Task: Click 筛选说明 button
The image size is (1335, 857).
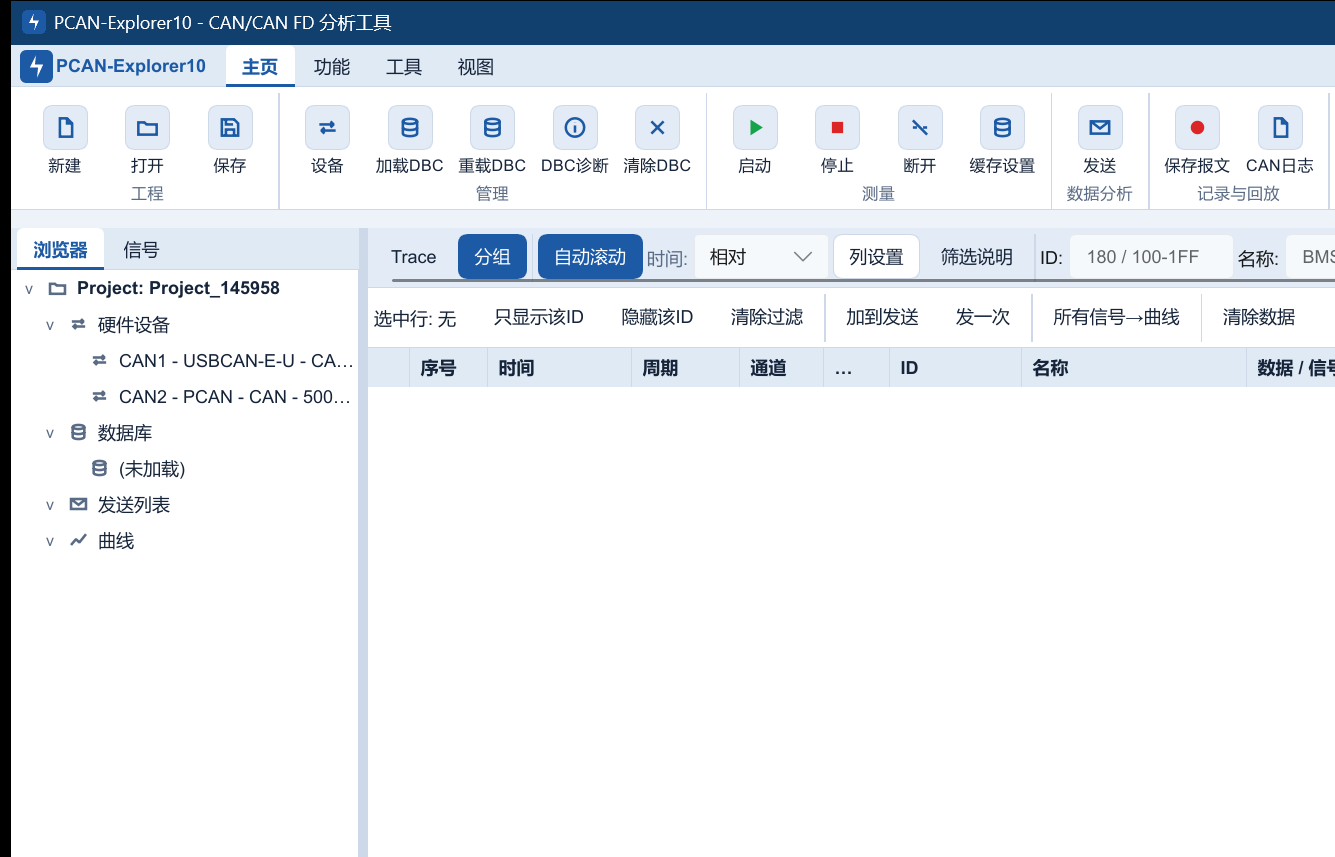Action: 977,257
